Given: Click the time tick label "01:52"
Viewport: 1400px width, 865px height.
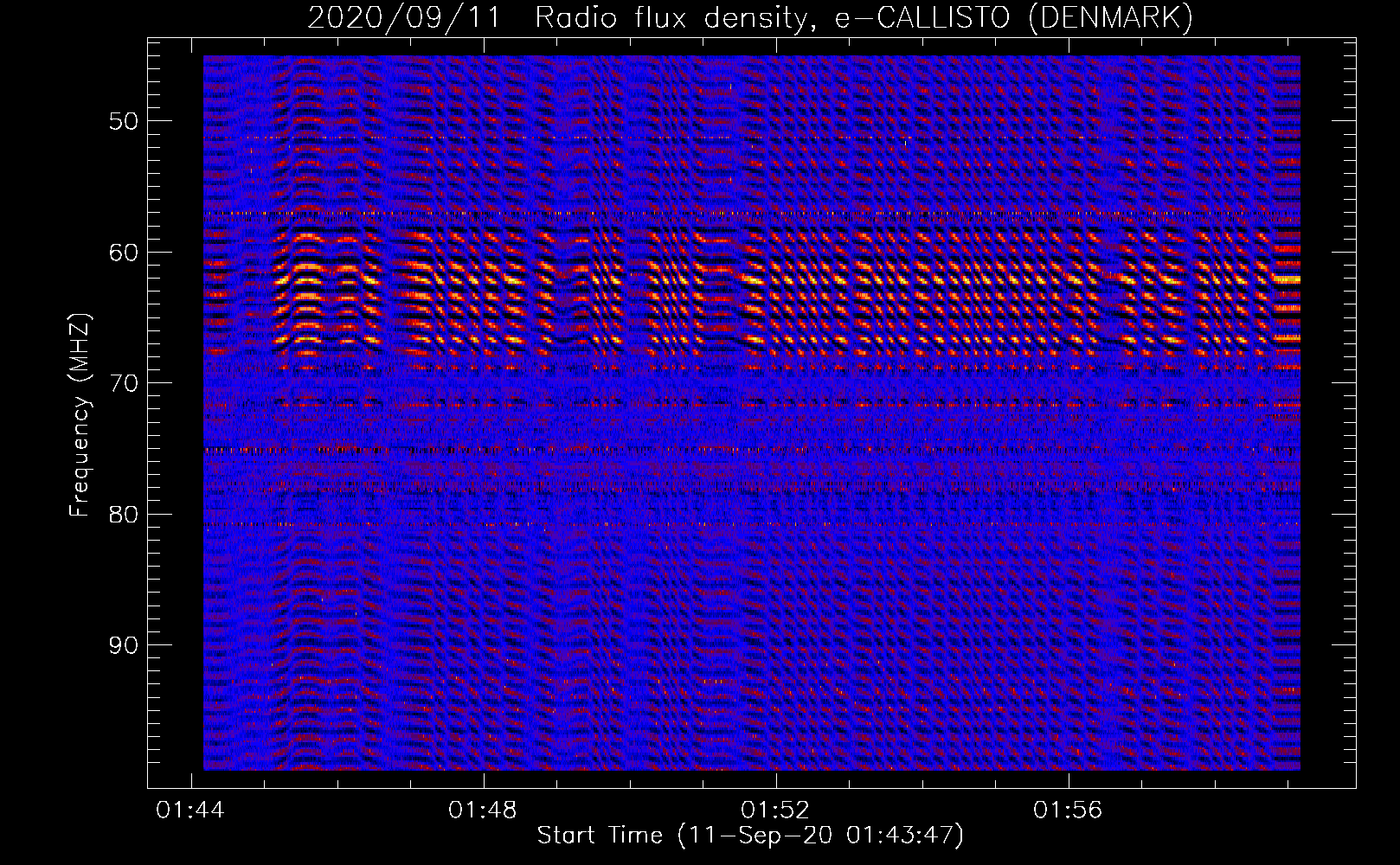Looking at the screenshot, I should click(x=775, y=811).
